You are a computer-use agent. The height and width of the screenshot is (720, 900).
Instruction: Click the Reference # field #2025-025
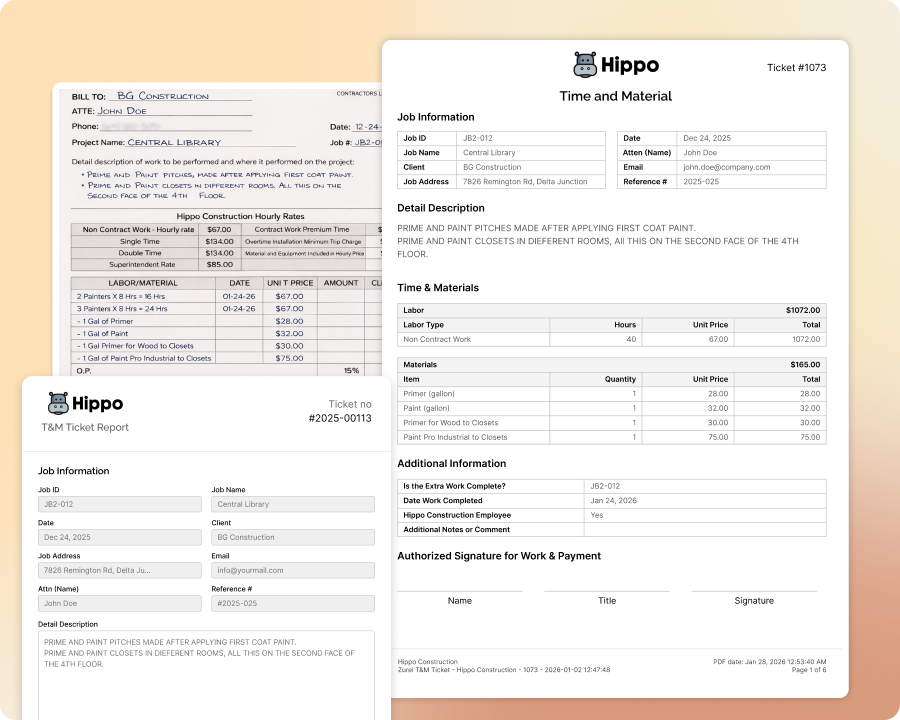(293, 603)
